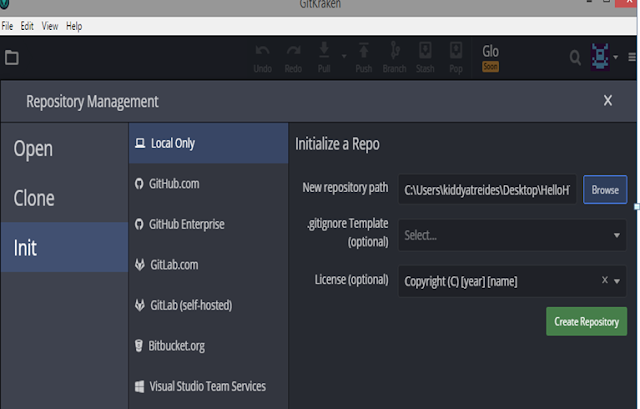Switch to the Clone tab
This screenshot has width=640, height=409.
pos(64,198)
